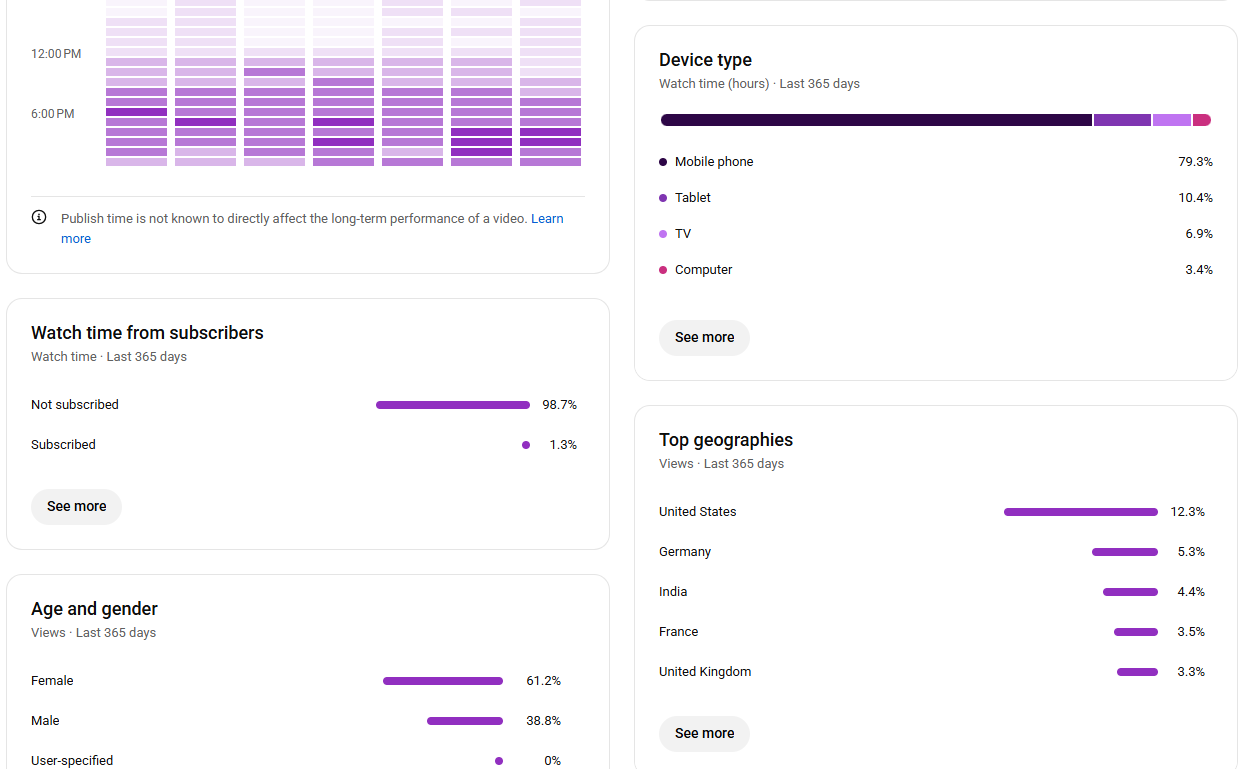Screen dimensions: 1241x769
Task: Click the Device type heading
Action: [x=705, y=60]
